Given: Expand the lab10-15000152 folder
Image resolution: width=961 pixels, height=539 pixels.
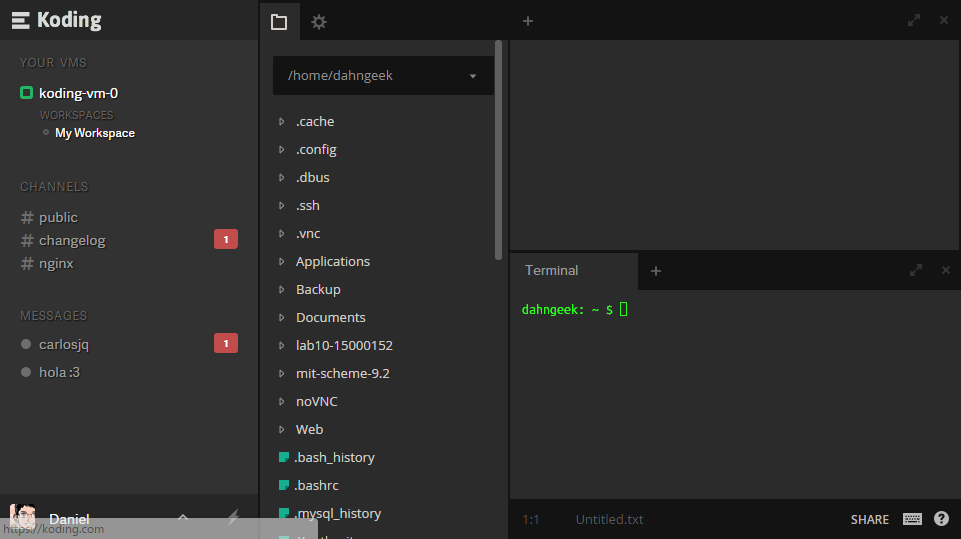Looking at the screenshot, I should point(282,345).
